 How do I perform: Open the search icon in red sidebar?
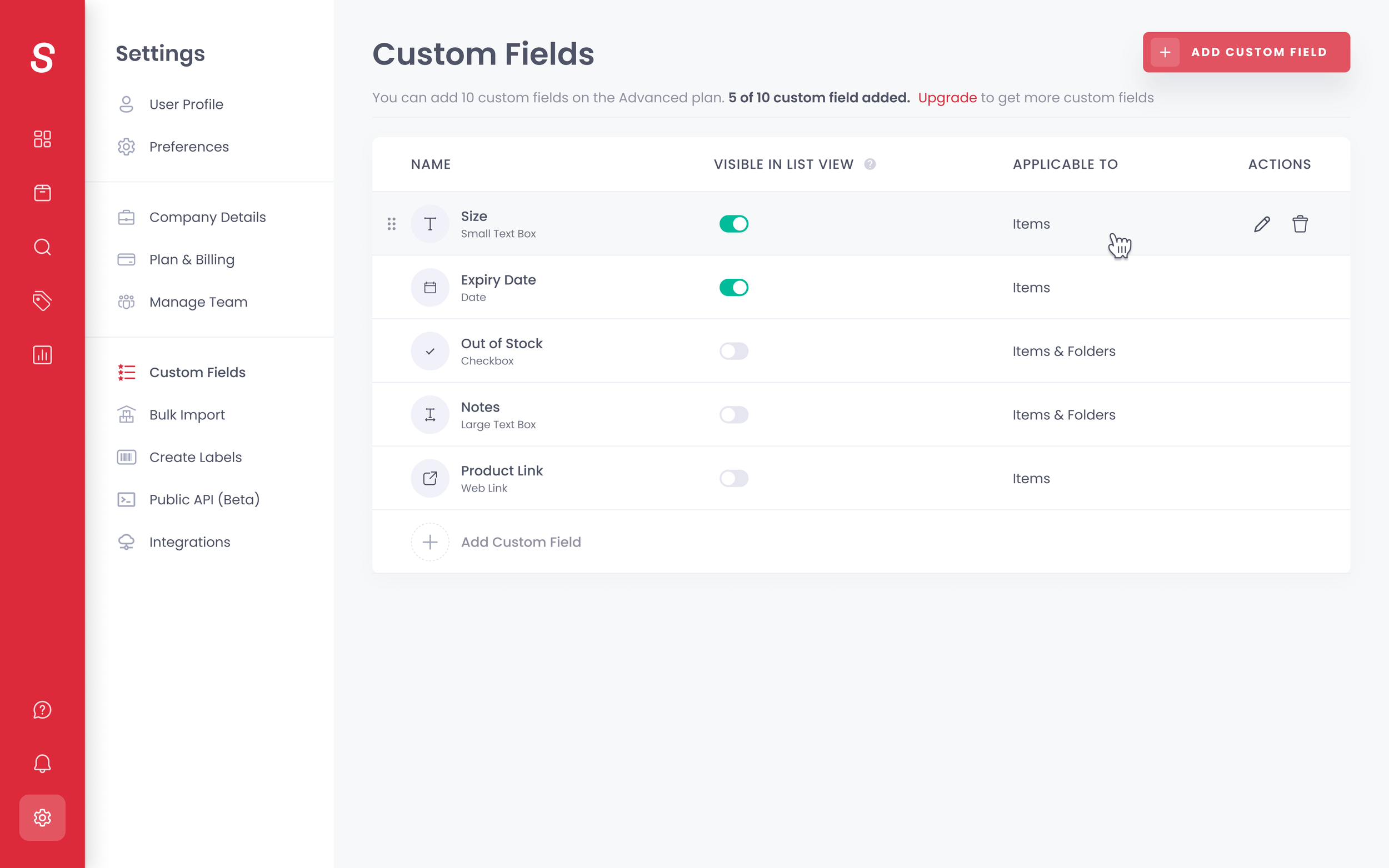42,247
